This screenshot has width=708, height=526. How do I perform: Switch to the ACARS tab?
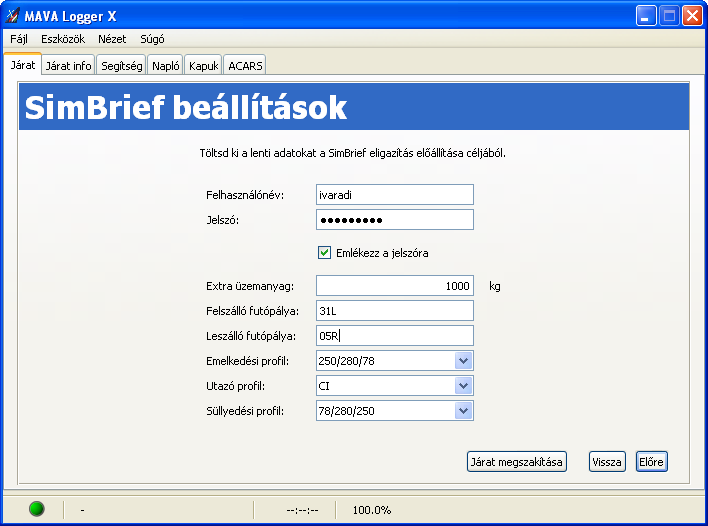click(x=245, y=65)
